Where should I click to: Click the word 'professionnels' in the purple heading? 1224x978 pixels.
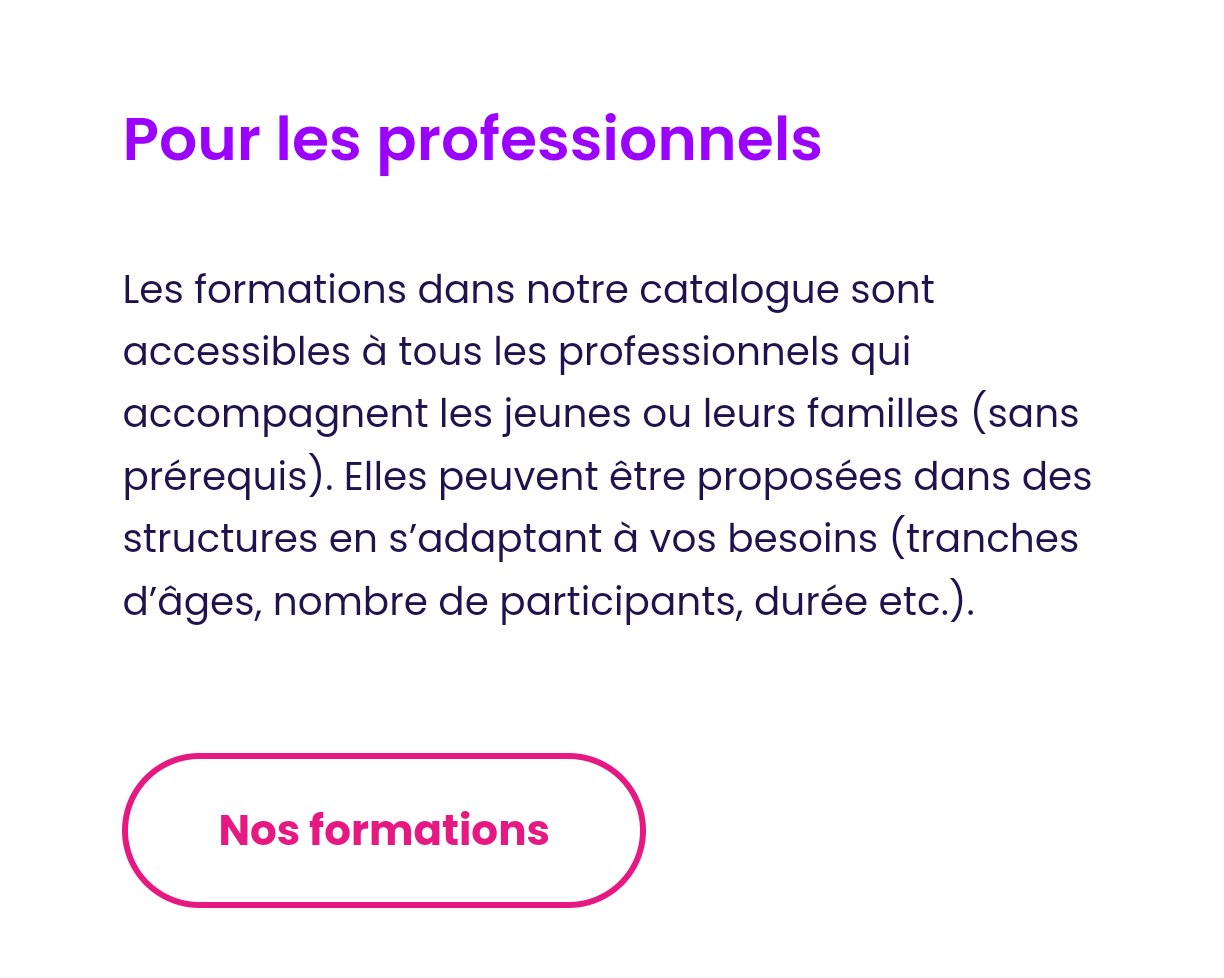599,140
